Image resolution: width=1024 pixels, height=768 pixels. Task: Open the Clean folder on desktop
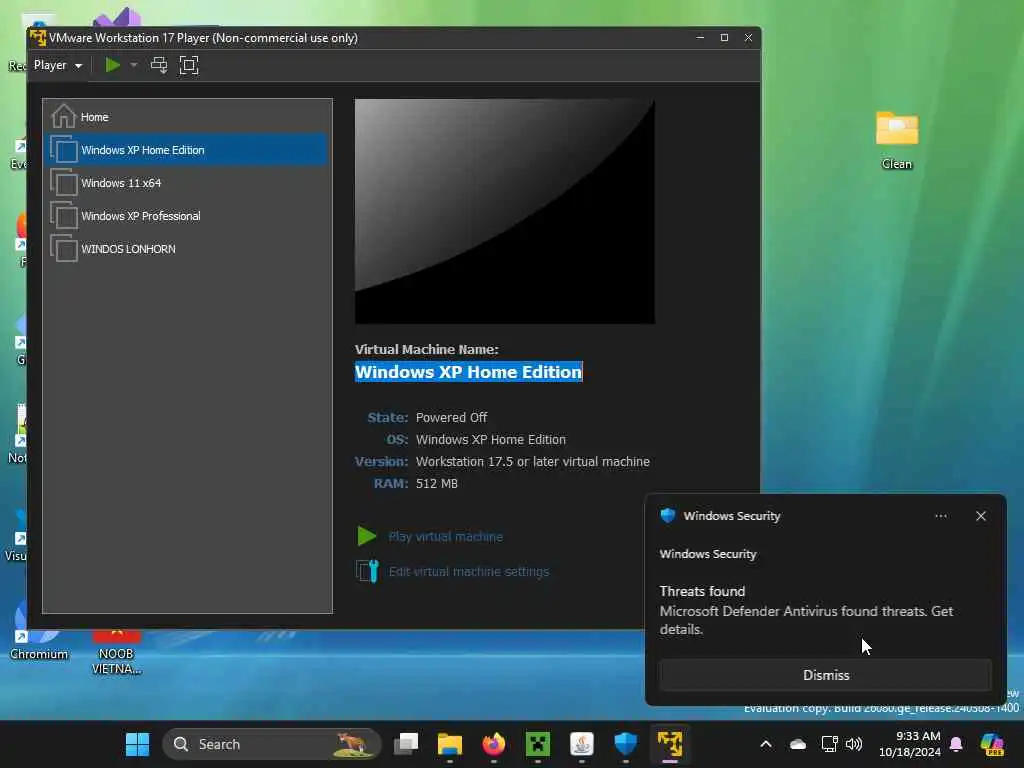[x=897, y=140]
